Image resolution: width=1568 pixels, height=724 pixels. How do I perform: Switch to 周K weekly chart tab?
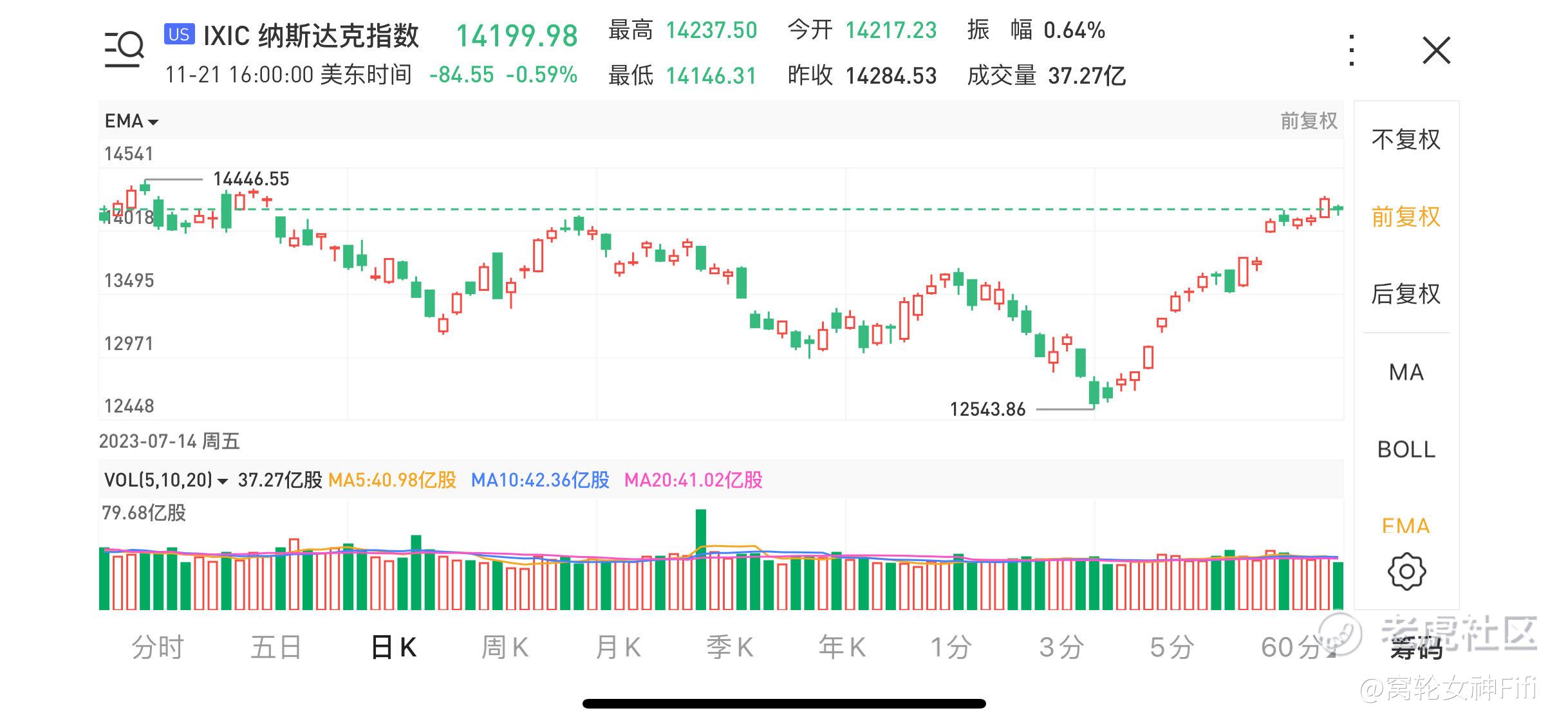[505, 647]
